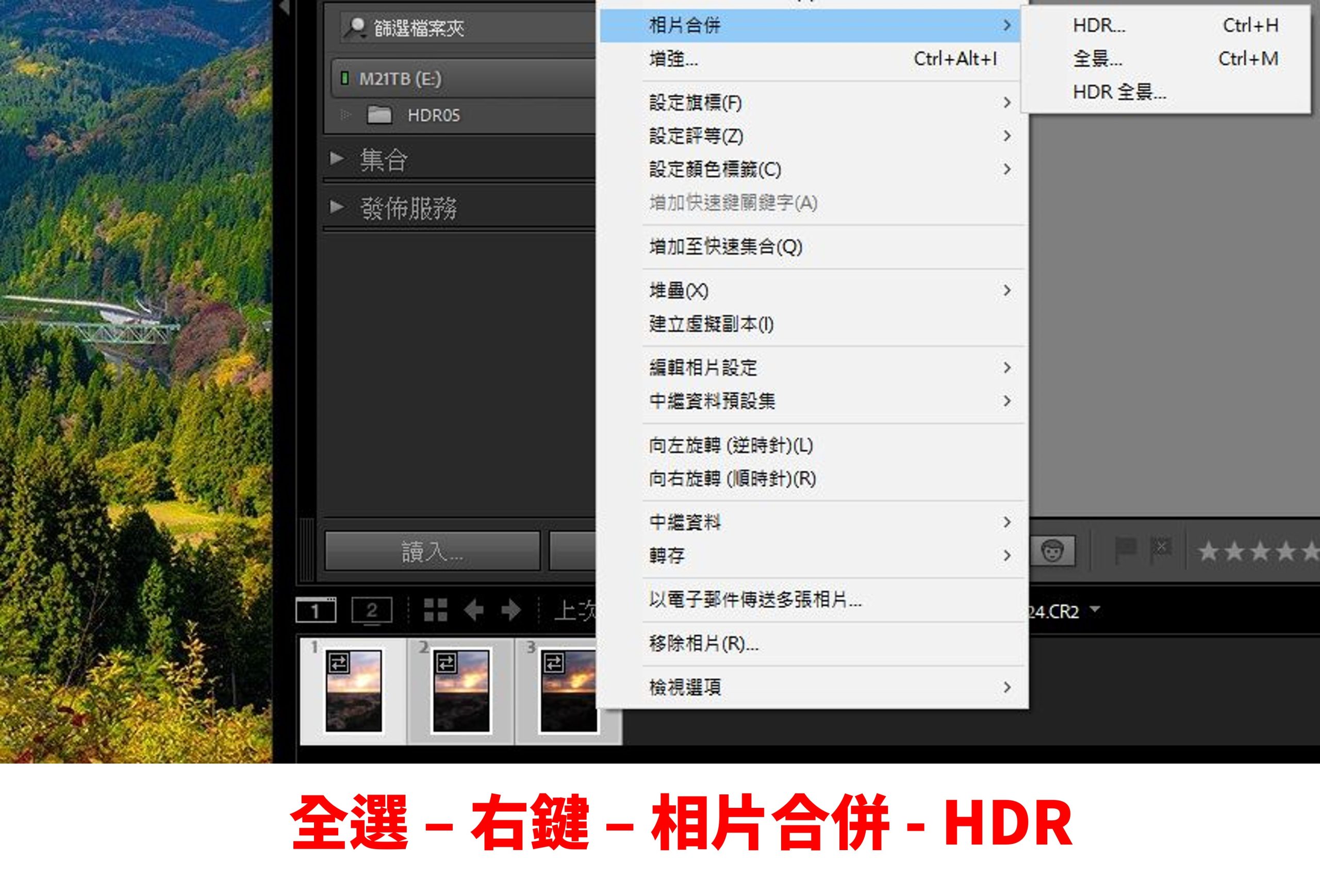Select the rejected flag icon

[1160, 547]
